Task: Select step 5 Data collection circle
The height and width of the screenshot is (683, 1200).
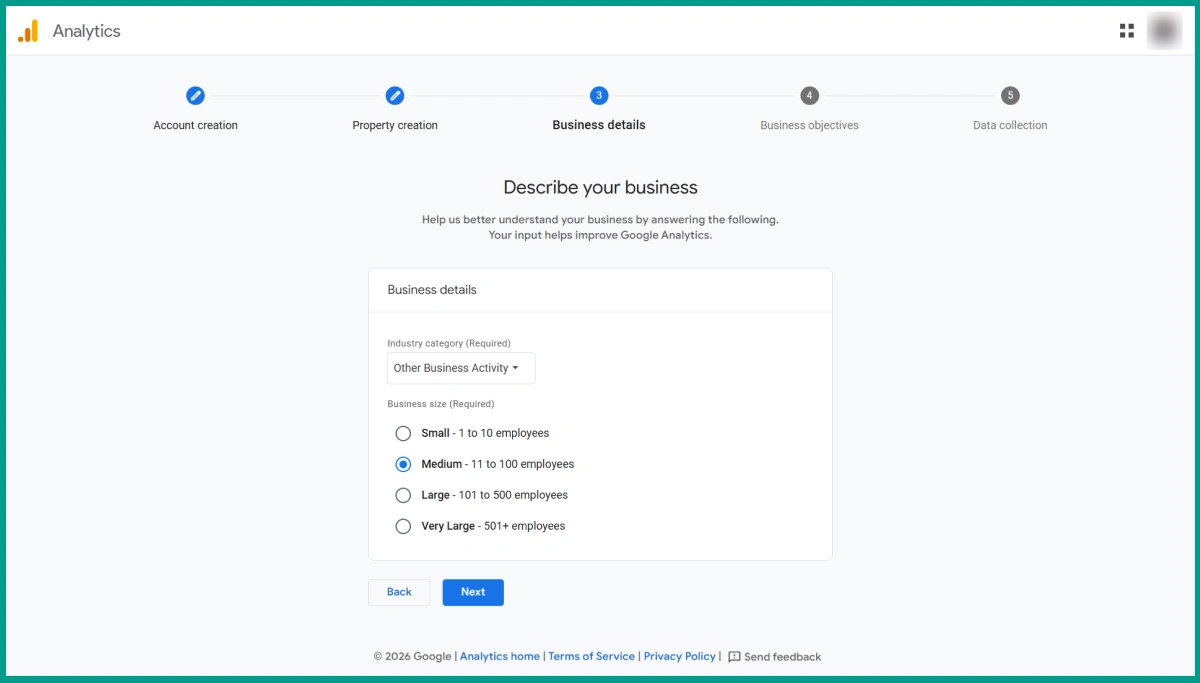Action: click(1009, 95)
